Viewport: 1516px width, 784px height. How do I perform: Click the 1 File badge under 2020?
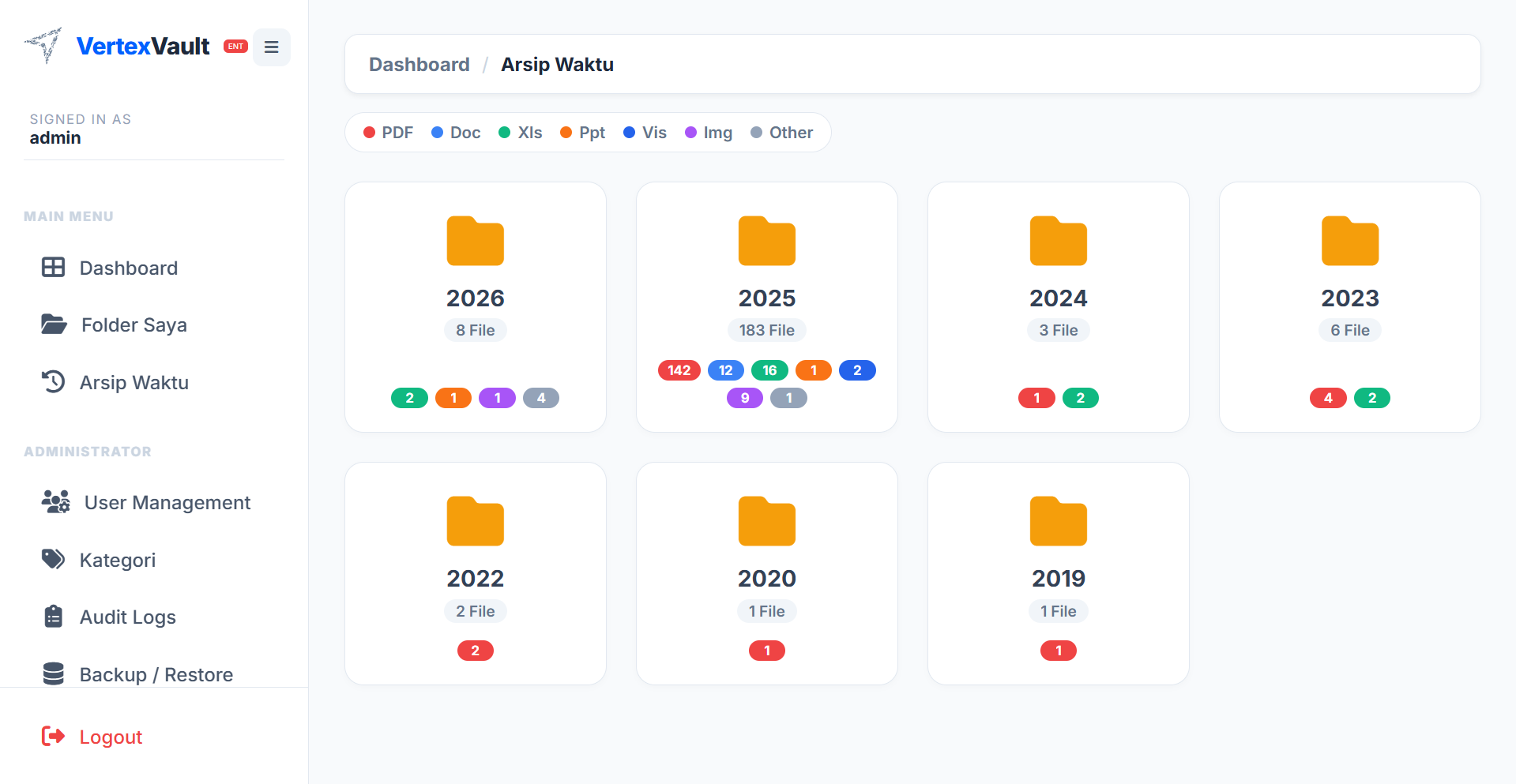767,611
